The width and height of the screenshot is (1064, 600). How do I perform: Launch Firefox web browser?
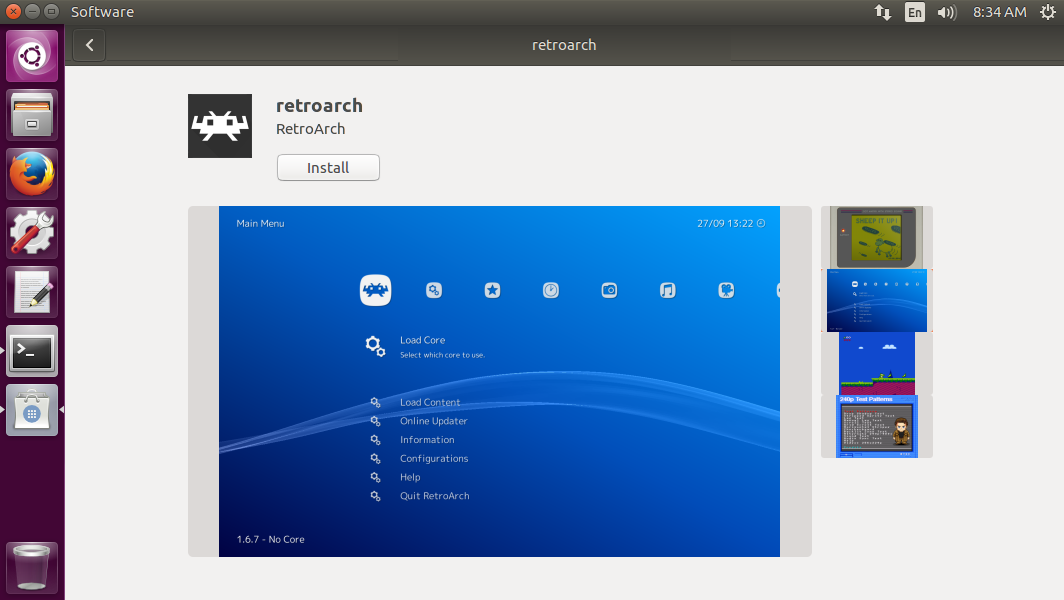pyautogui.click(x=32, y=174)
